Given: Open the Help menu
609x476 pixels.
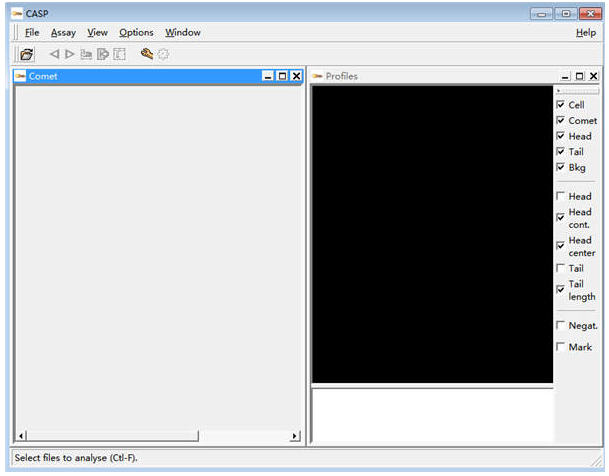Looking at the screenshot, I should point(586,32).
